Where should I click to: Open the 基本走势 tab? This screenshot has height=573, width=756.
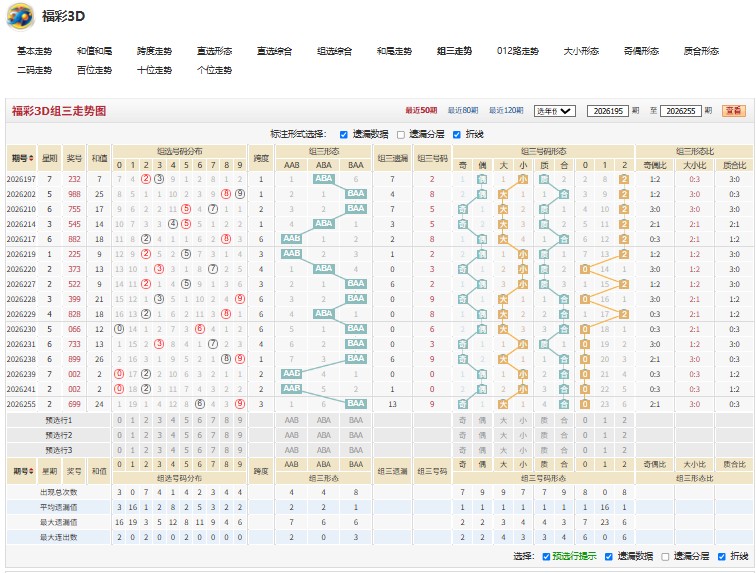click(34, 51)
